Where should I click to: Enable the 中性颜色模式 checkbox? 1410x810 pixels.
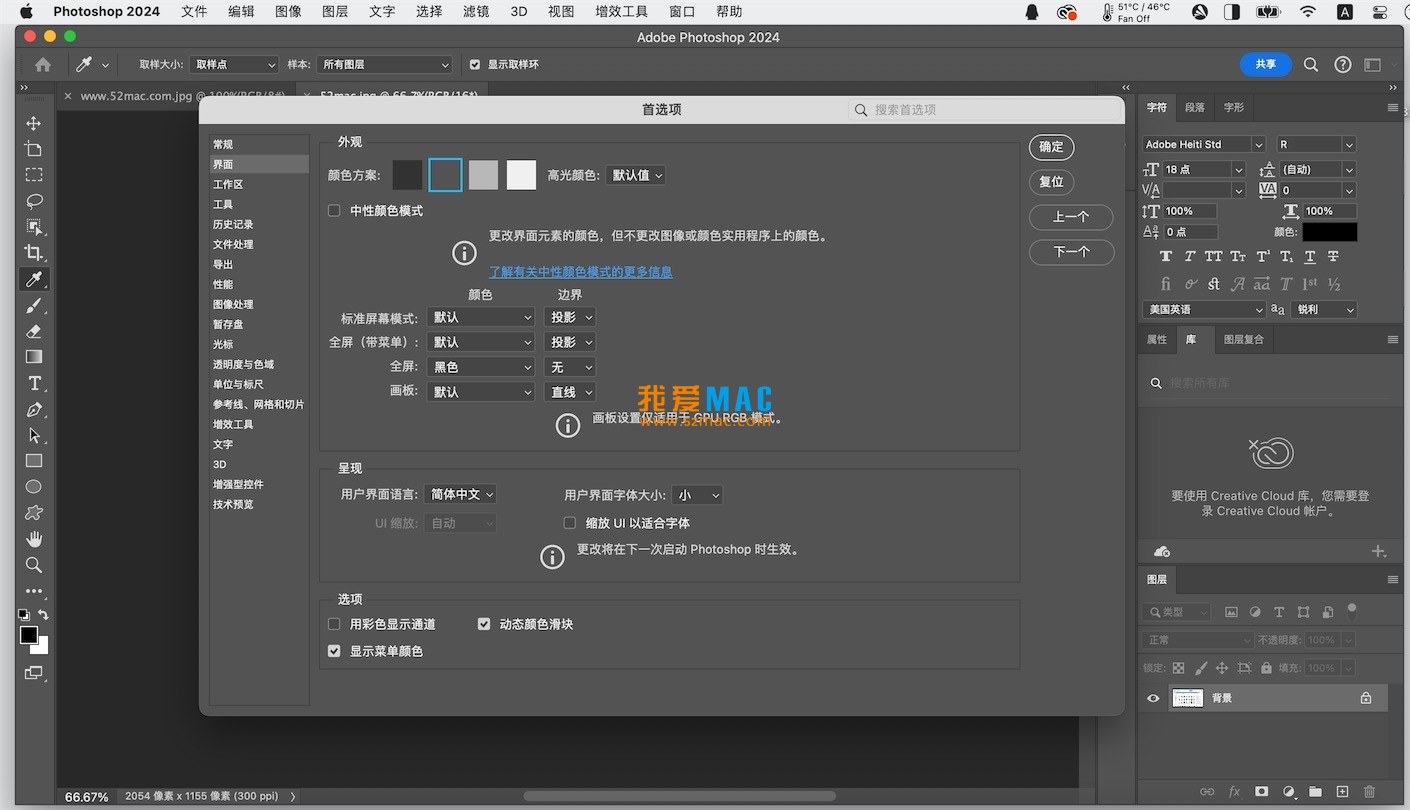pos(334,210)
